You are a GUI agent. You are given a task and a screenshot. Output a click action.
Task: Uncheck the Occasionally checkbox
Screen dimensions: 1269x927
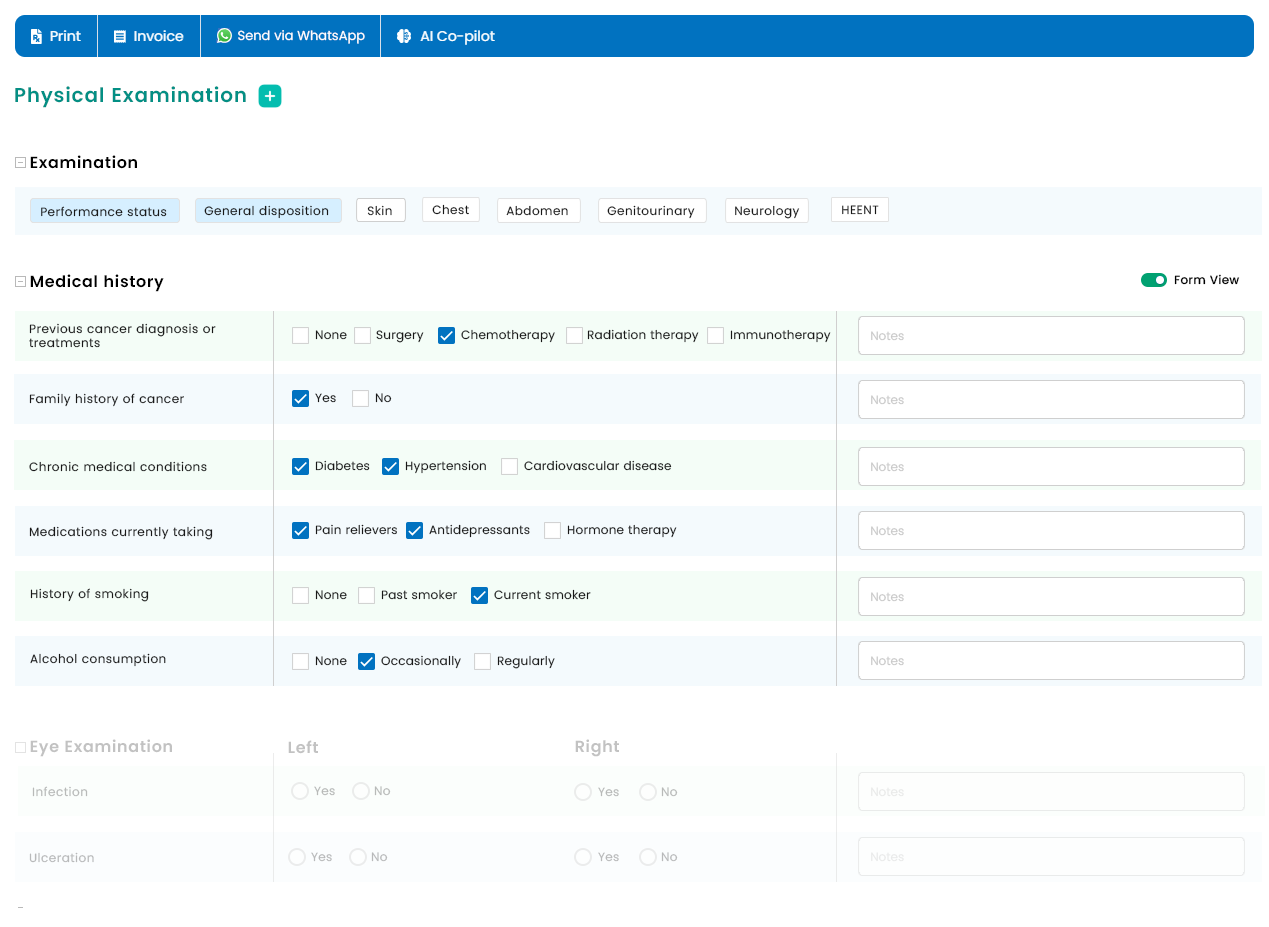366,661
